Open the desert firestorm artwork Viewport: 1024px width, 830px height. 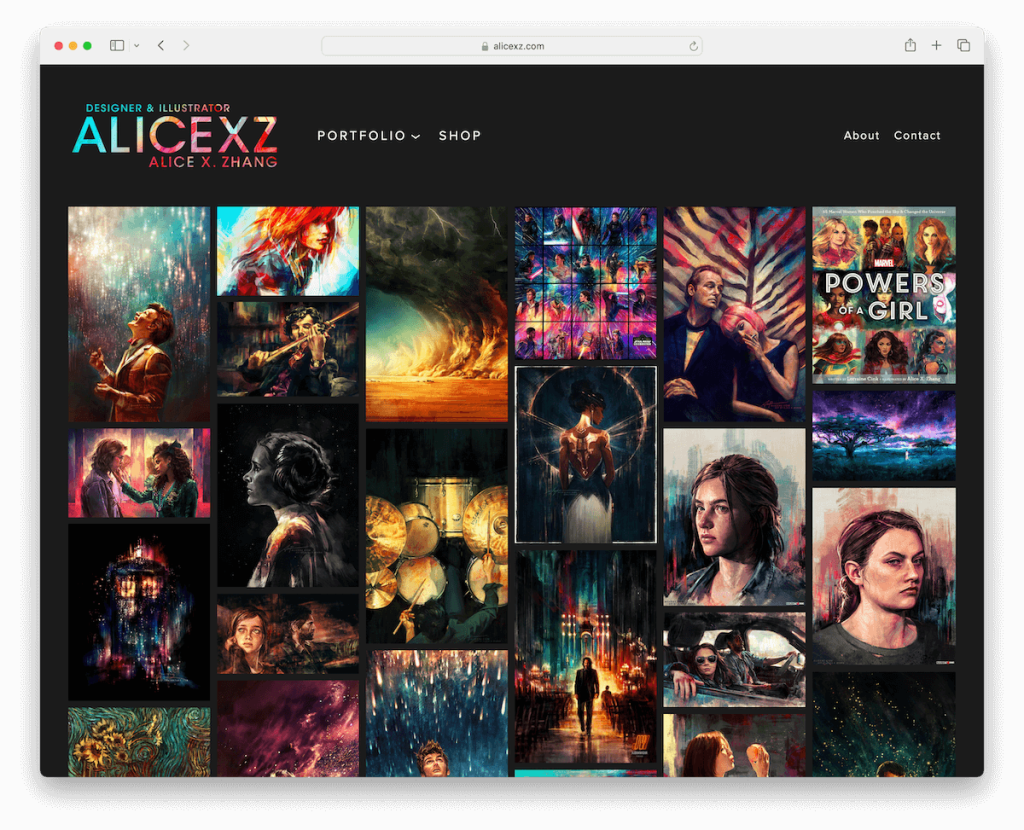(437, 314)
